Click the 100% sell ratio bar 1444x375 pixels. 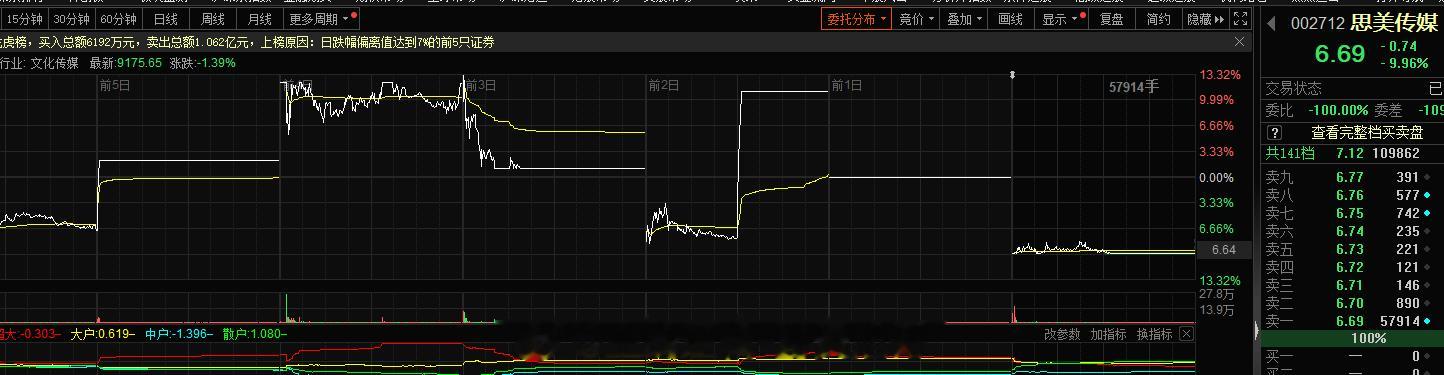[1351, 338]
